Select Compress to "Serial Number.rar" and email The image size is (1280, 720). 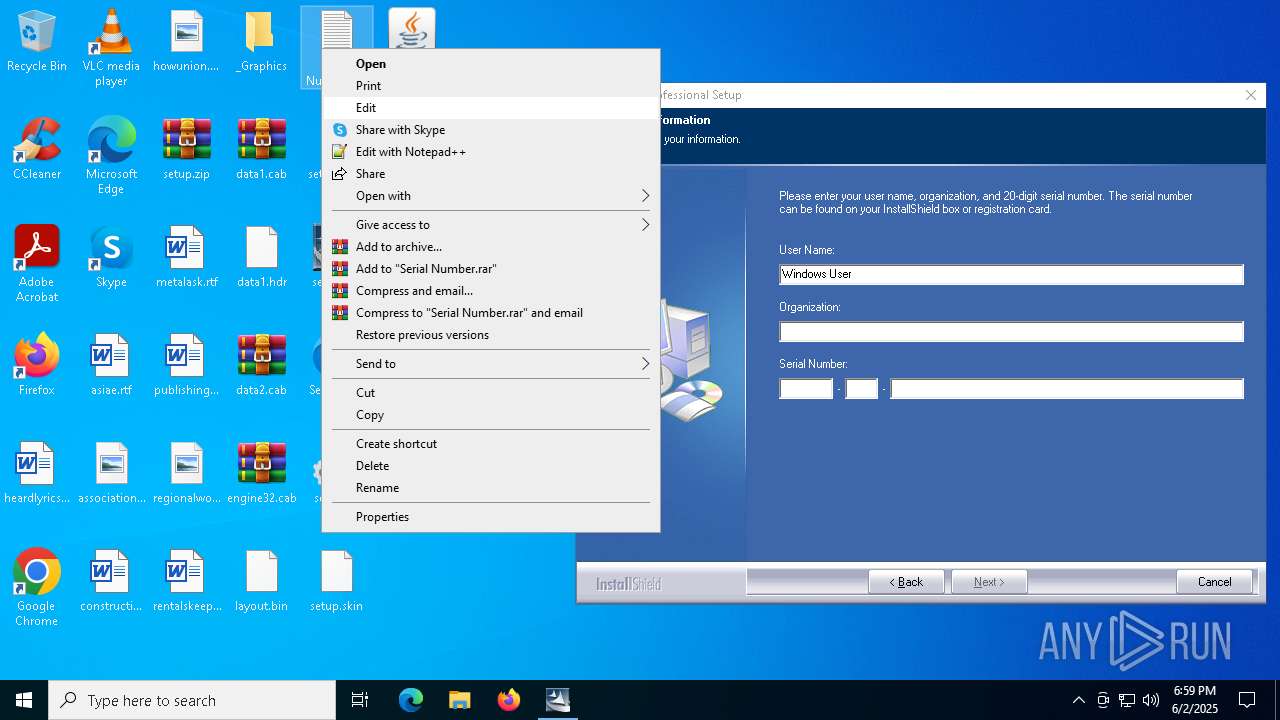pyautogui.click(x=490, y=313)
